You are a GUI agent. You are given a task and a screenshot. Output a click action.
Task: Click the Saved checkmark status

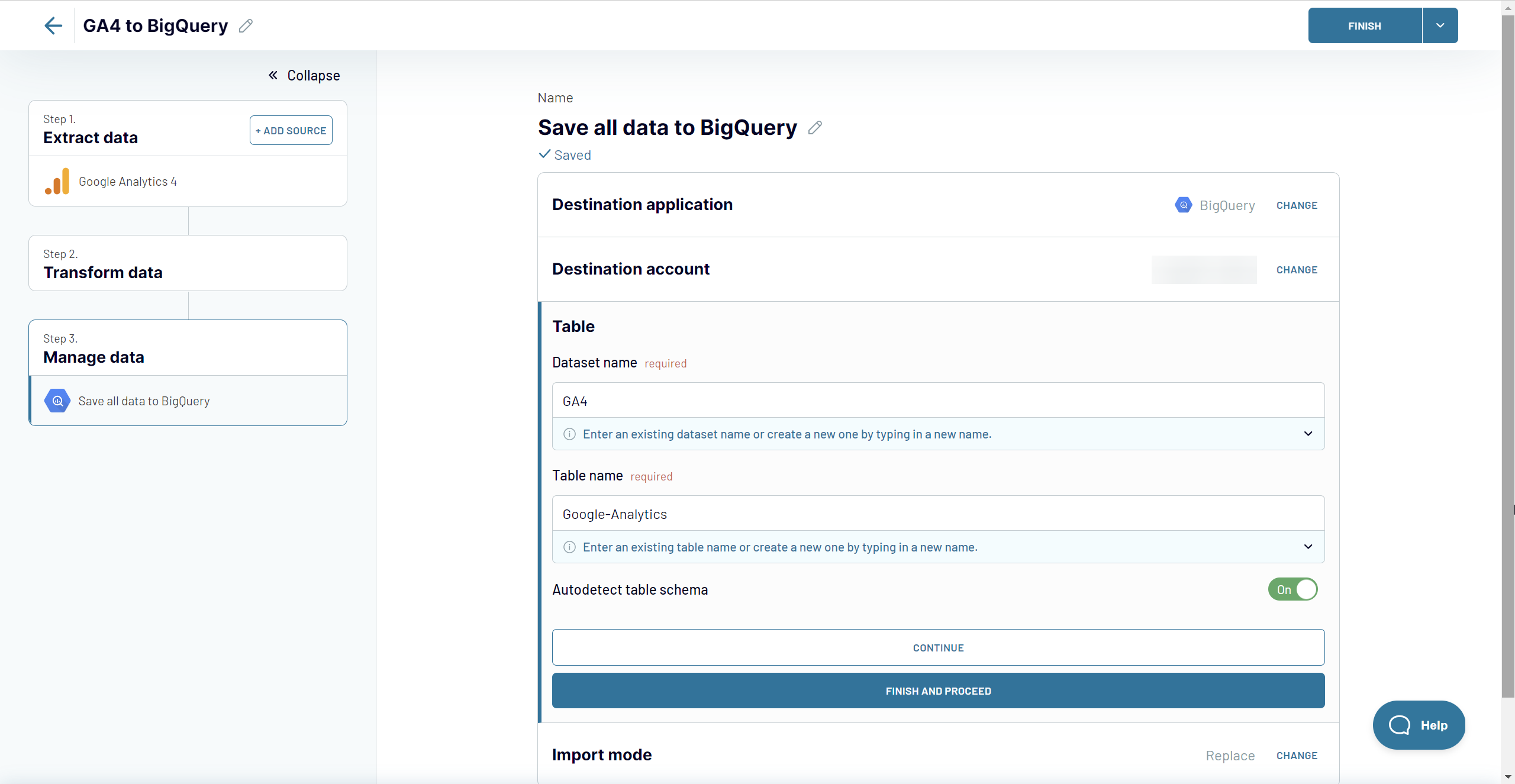pyautogui.click(x=565, y=155)
